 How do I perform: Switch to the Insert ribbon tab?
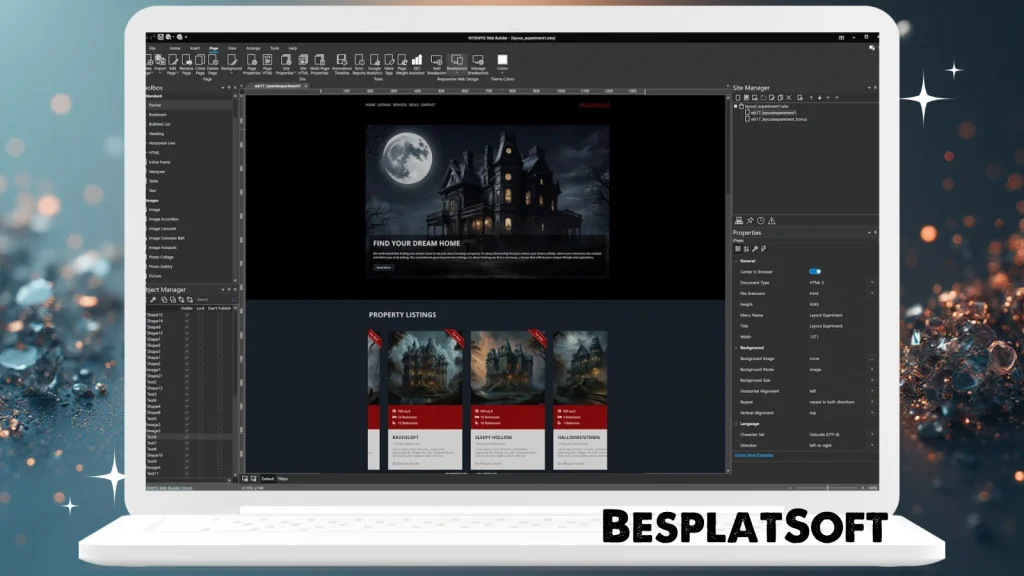[196, 48]
